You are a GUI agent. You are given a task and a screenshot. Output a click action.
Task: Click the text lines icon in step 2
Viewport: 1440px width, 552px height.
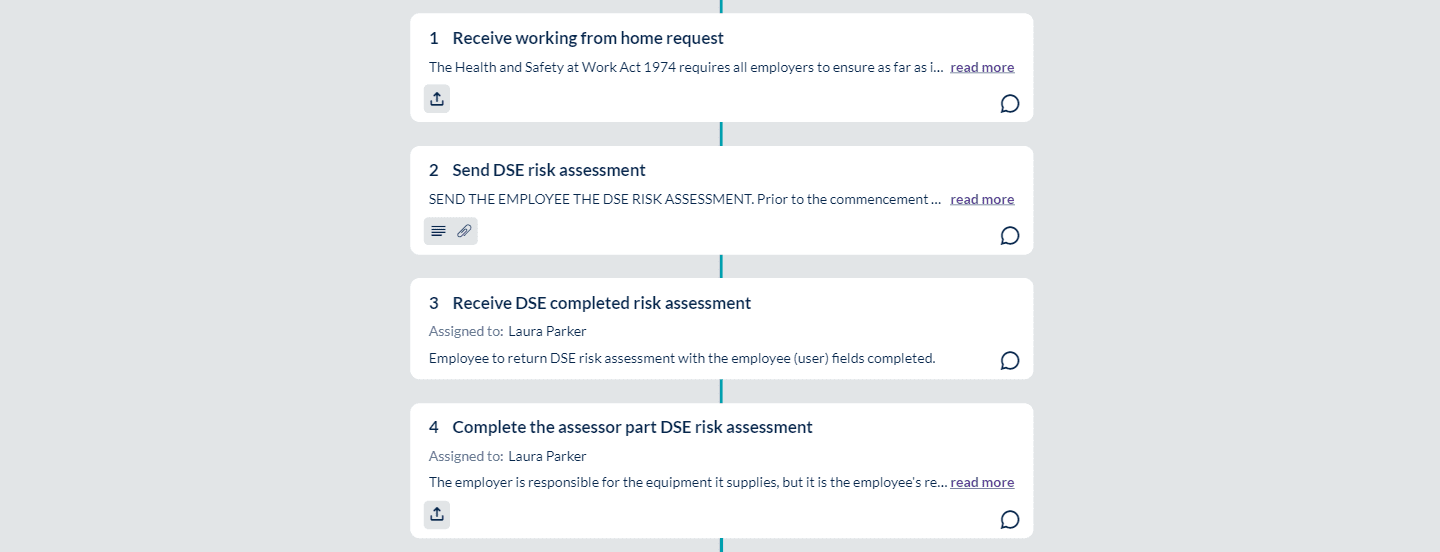438,231
